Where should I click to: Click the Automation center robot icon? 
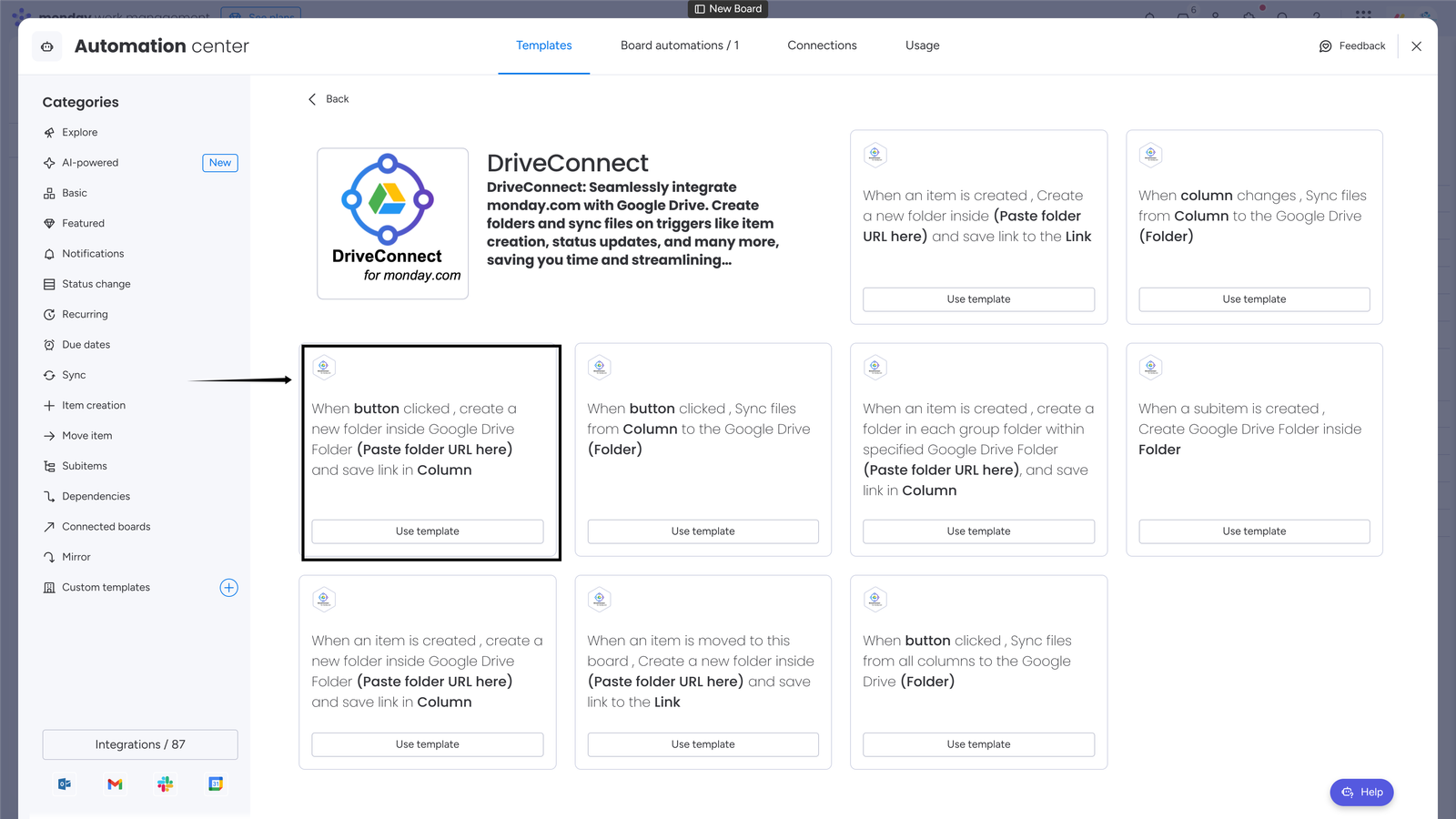coord(47,46)
